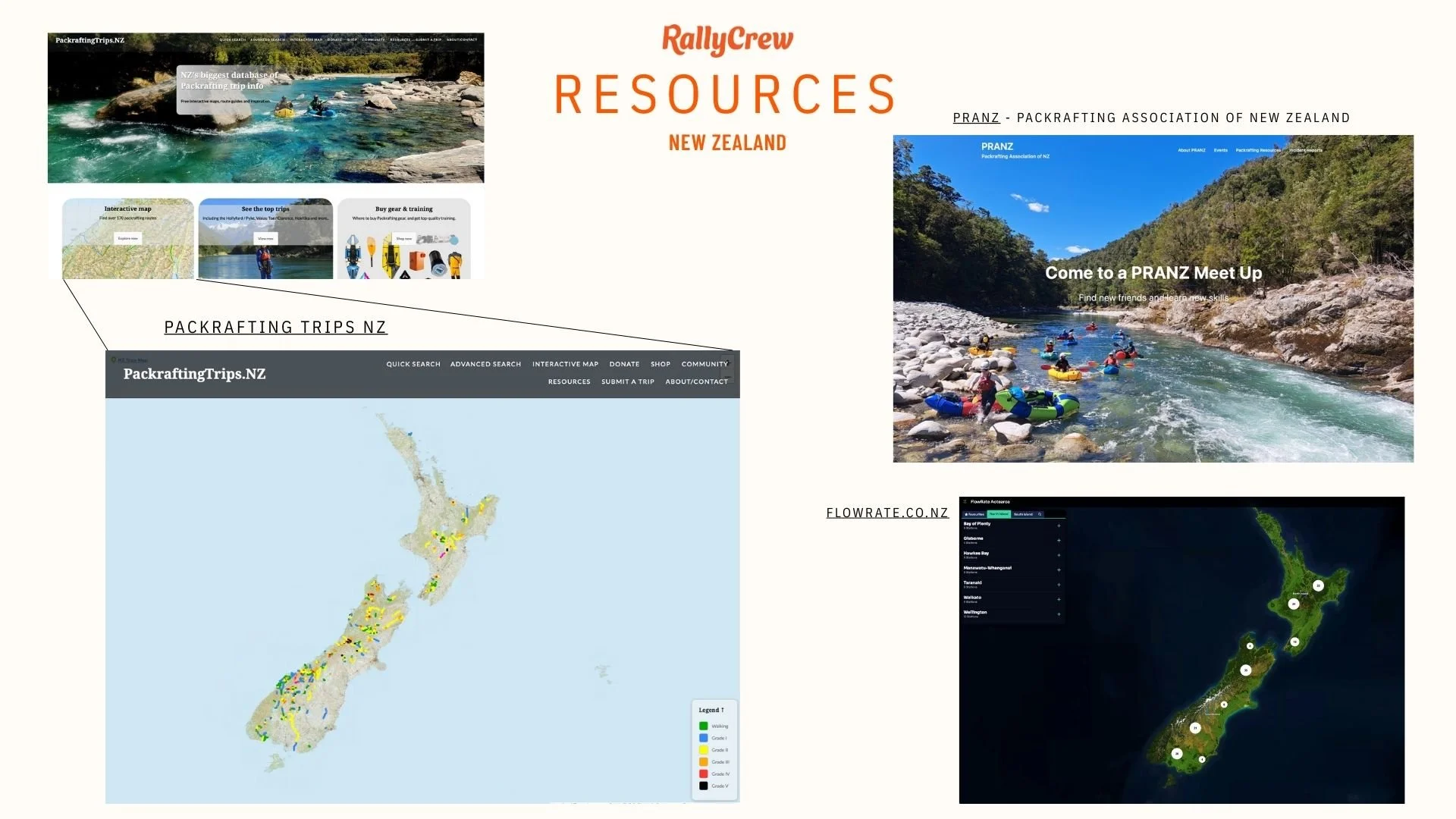The width and height of the screenshot is (1456, 819).
Task: Click Donate in the small homepage header
Action: pos(334,39)
